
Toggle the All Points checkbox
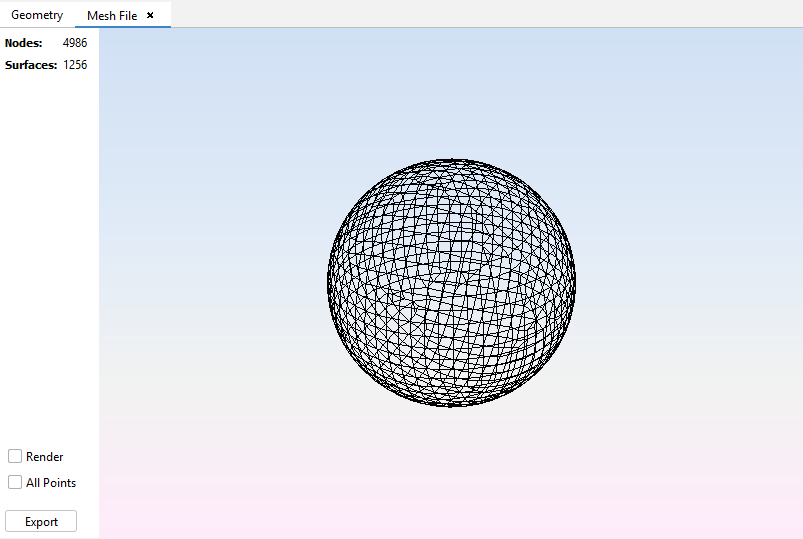click(15, 482)
